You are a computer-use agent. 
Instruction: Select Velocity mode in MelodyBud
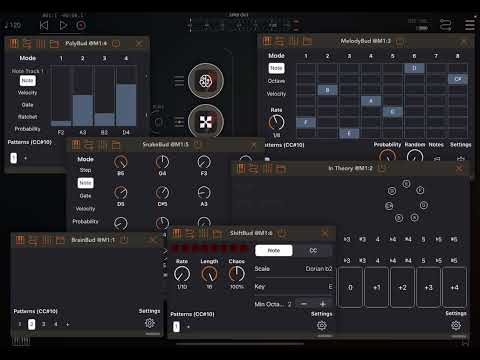[x=276, y=94]
